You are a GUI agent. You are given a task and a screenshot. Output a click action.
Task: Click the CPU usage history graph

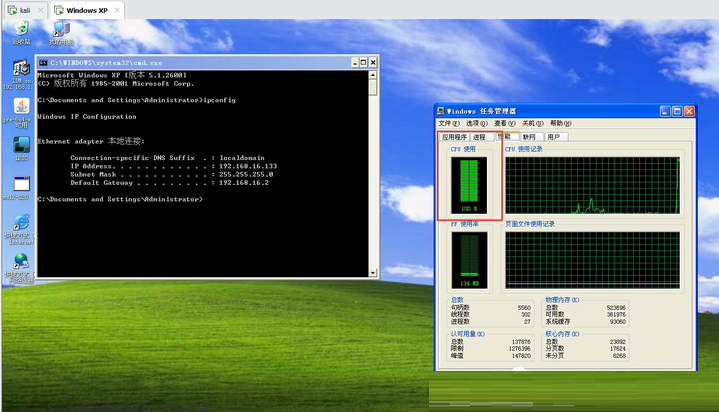(x=592, y=185)
